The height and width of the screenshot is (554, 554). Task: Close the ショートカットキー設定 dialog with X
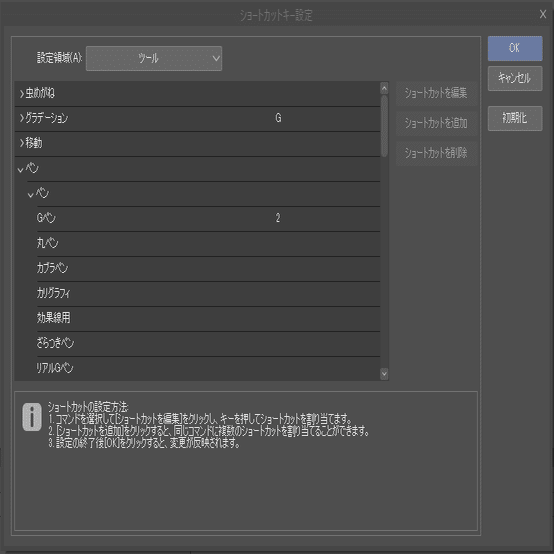[x=543, y=14]
